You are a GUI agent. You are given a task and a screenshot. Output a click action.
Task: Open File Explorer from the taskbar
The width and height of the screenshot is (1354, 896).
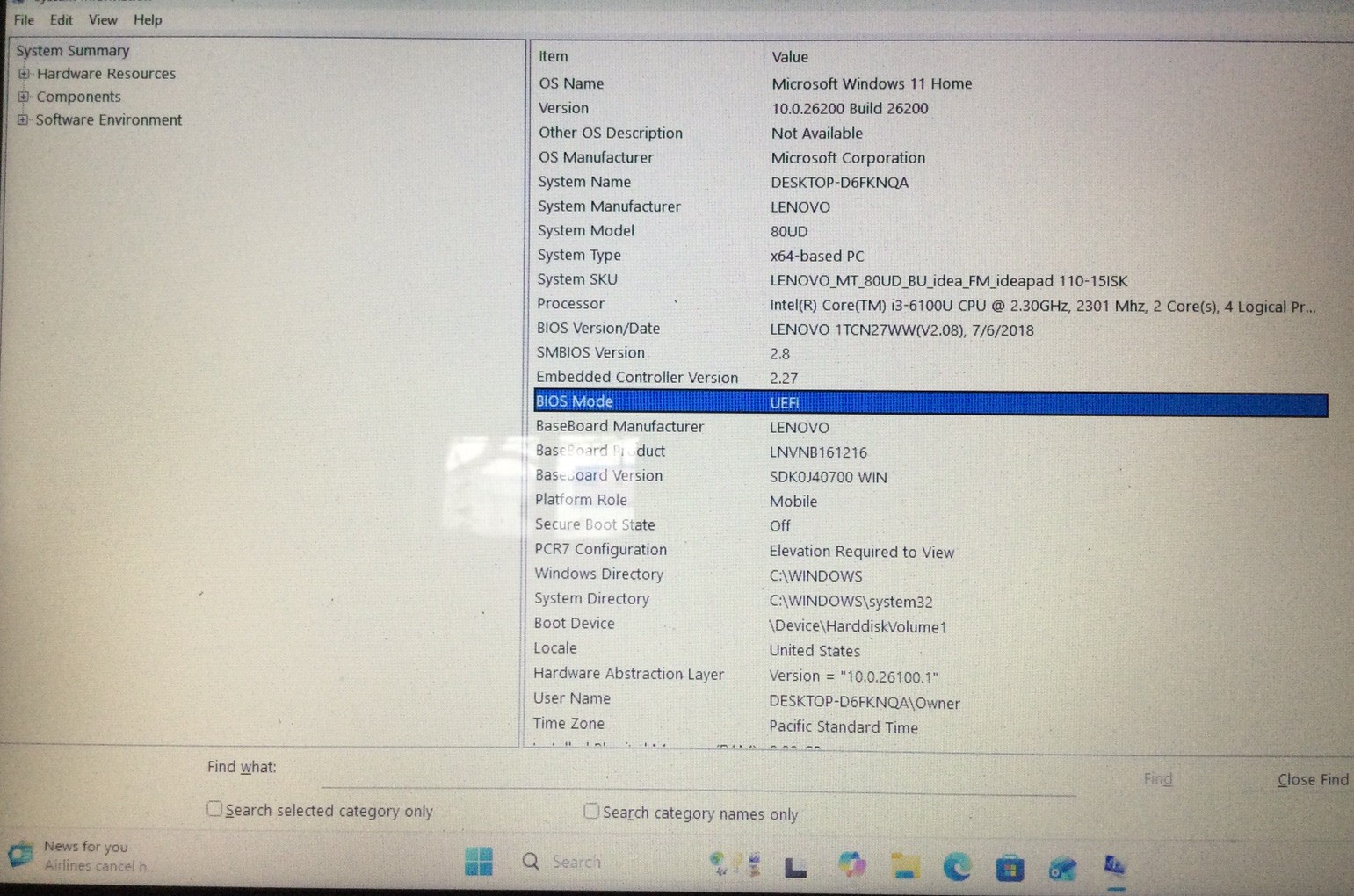pos(904,866)
